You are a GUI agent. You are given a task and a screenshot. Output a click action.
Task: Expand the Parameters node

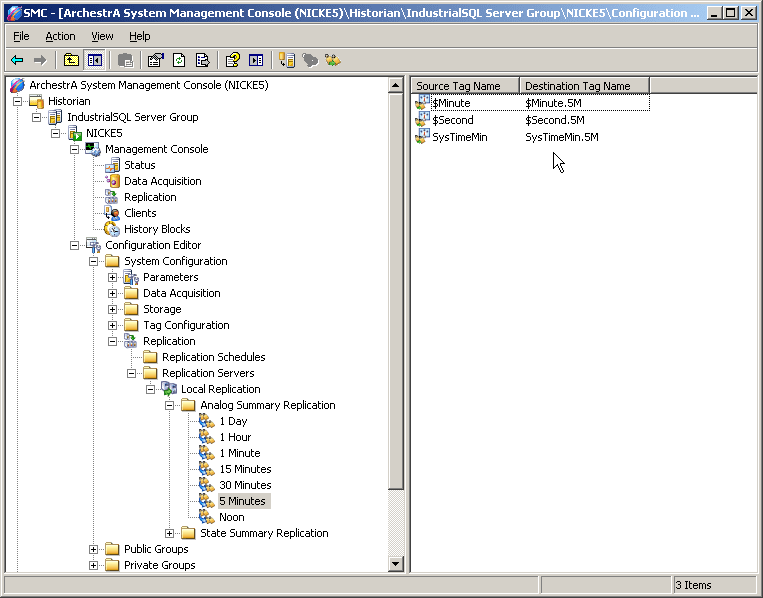click(x=112, y=277)
